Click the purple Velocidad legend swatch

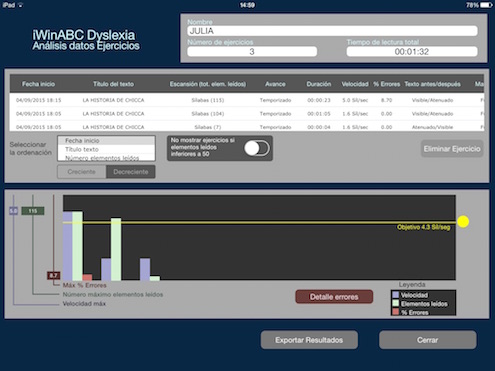click(396, 295)
